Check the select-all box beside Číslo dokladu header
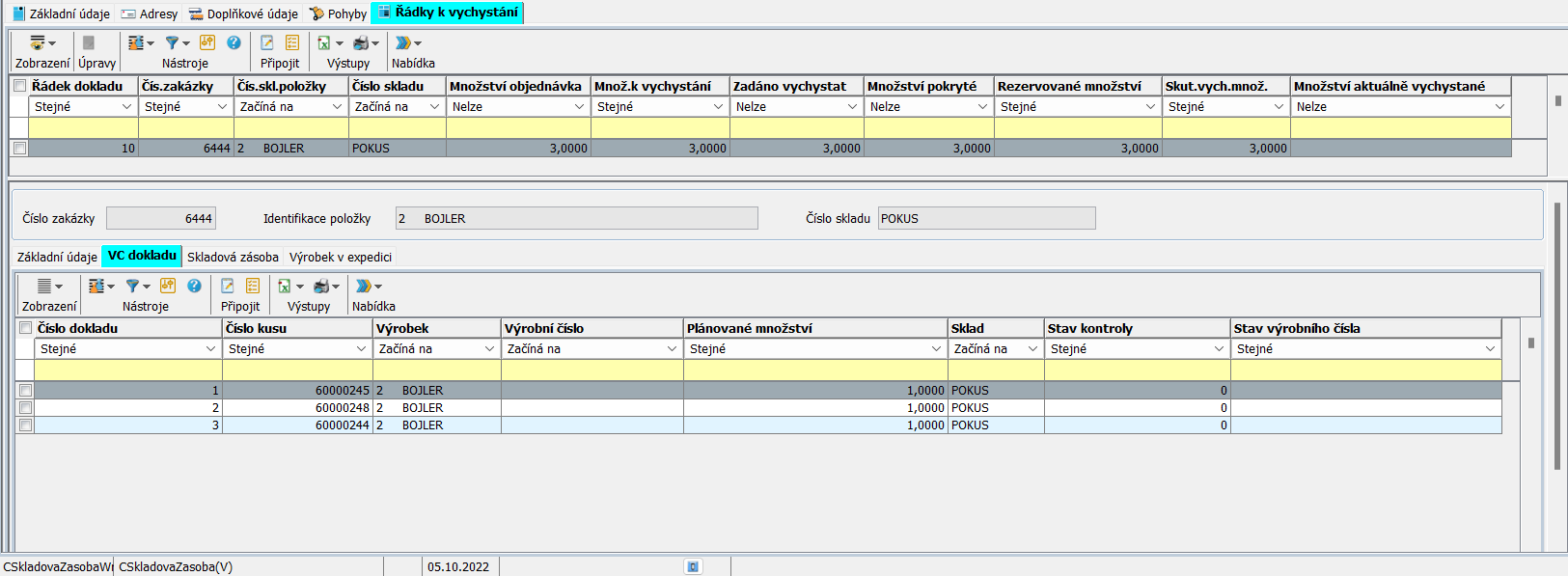Viewport: 1568px width, 576px height. [25, 328]
